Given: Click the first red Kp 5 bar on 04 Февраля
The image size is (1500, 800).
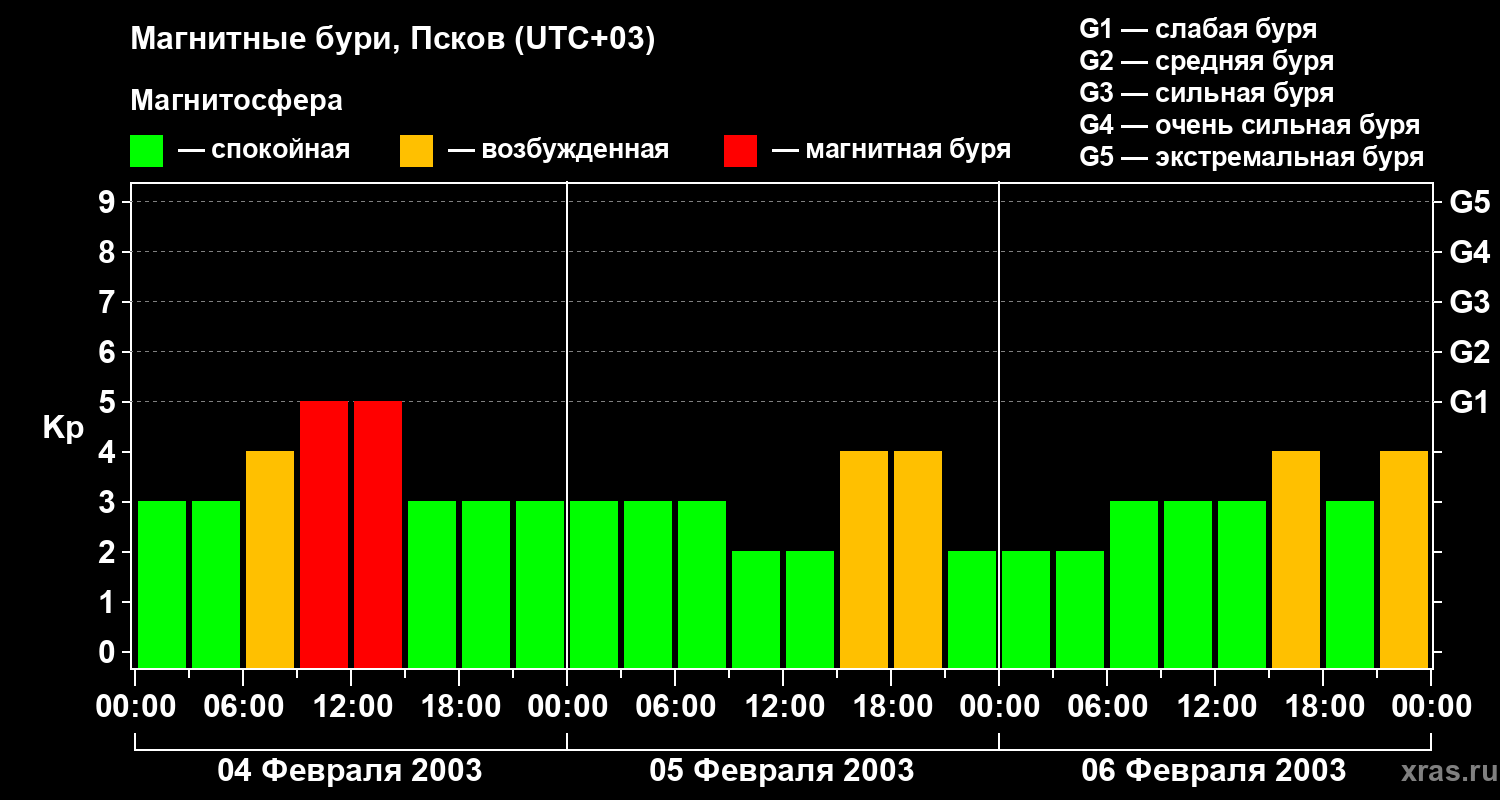Looking at the screenshot, I should 324,534.
